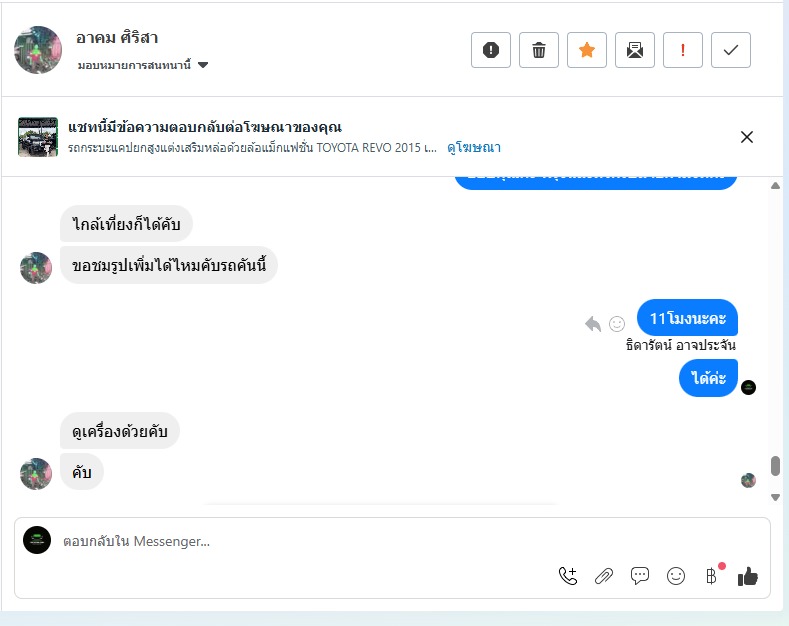The height and width of the screenshot is (626, 789).
Task: Open saved replies speech bubble icon
Action: [640, 576]
